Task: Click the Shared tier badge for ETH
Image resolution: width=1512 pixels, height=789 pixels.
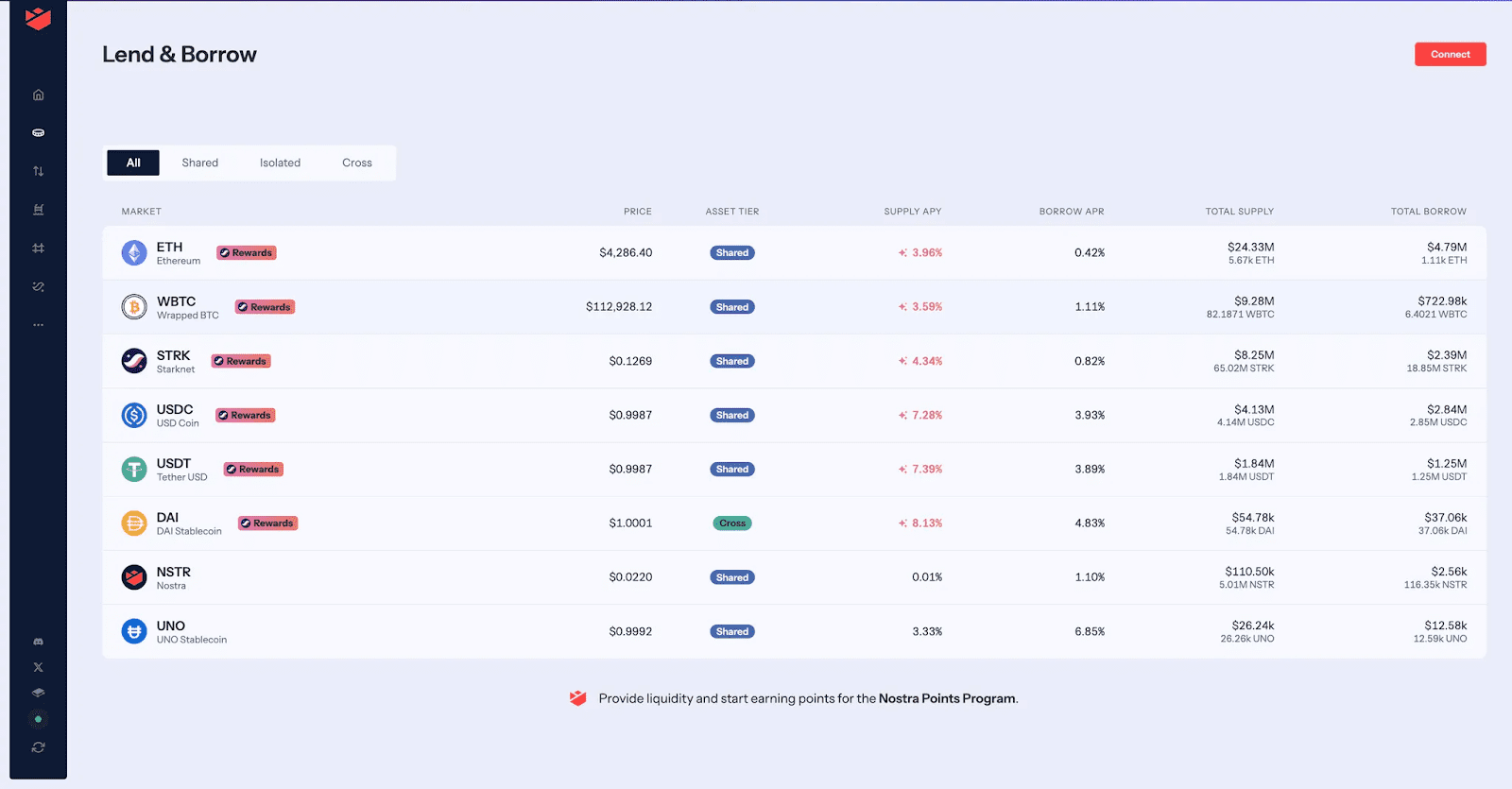Action: pos(732,252)
